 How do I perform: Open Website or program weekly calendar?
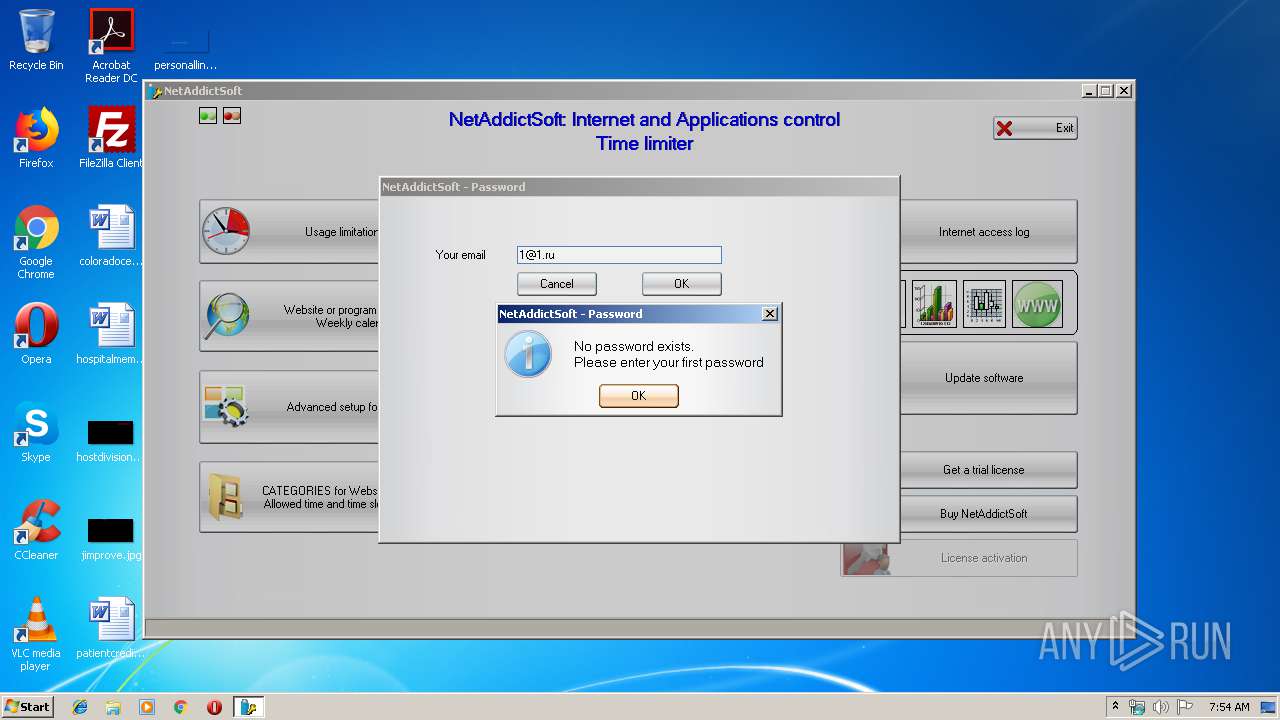pyautogui.click(x=290, y=316)
